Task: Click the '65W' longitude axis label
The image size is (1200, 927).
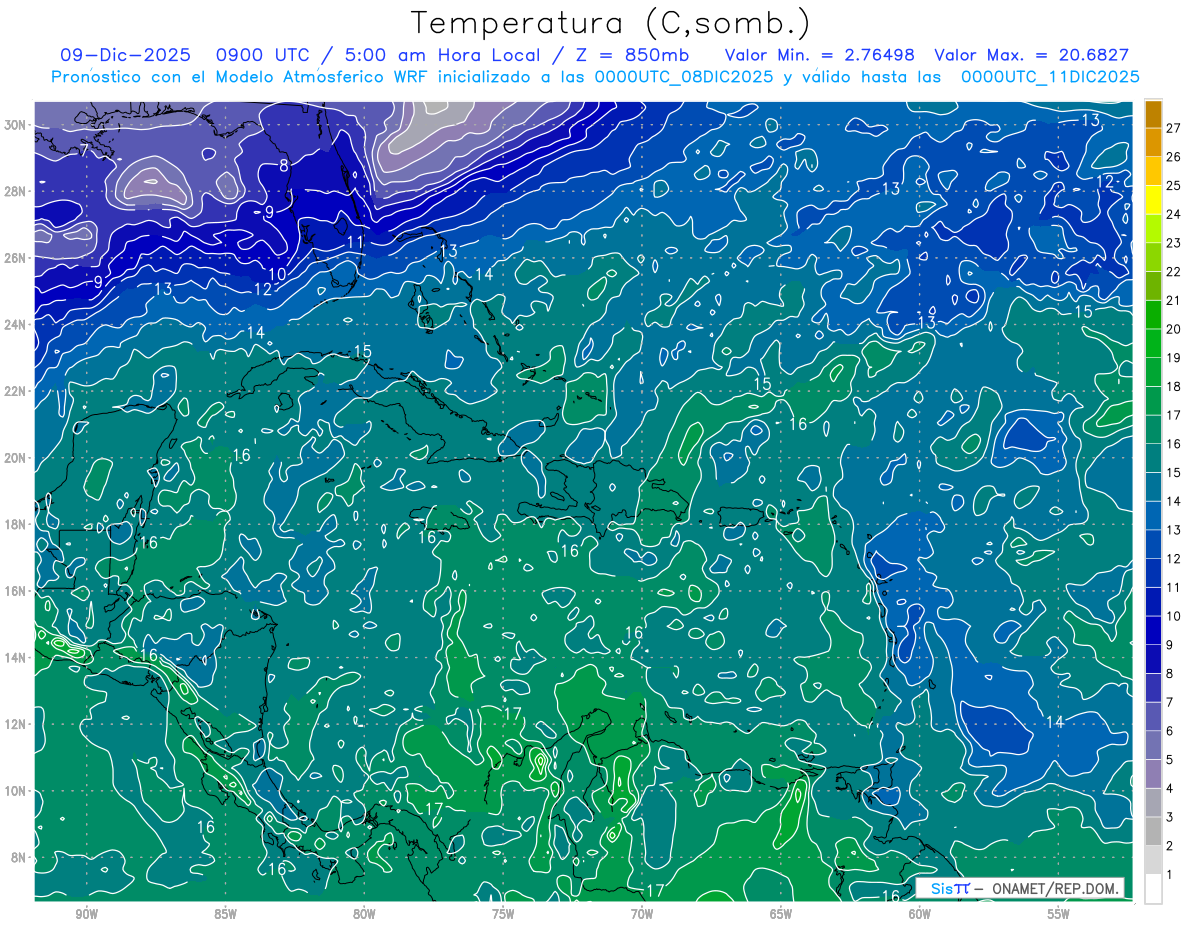Action: coord(781,915)
